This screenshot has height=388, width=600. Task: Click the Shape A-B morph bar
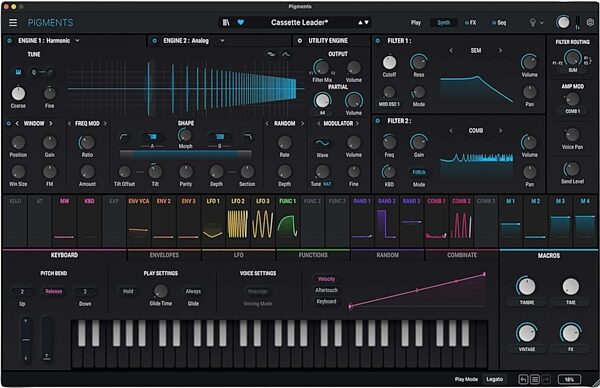[x=186, y=155]
